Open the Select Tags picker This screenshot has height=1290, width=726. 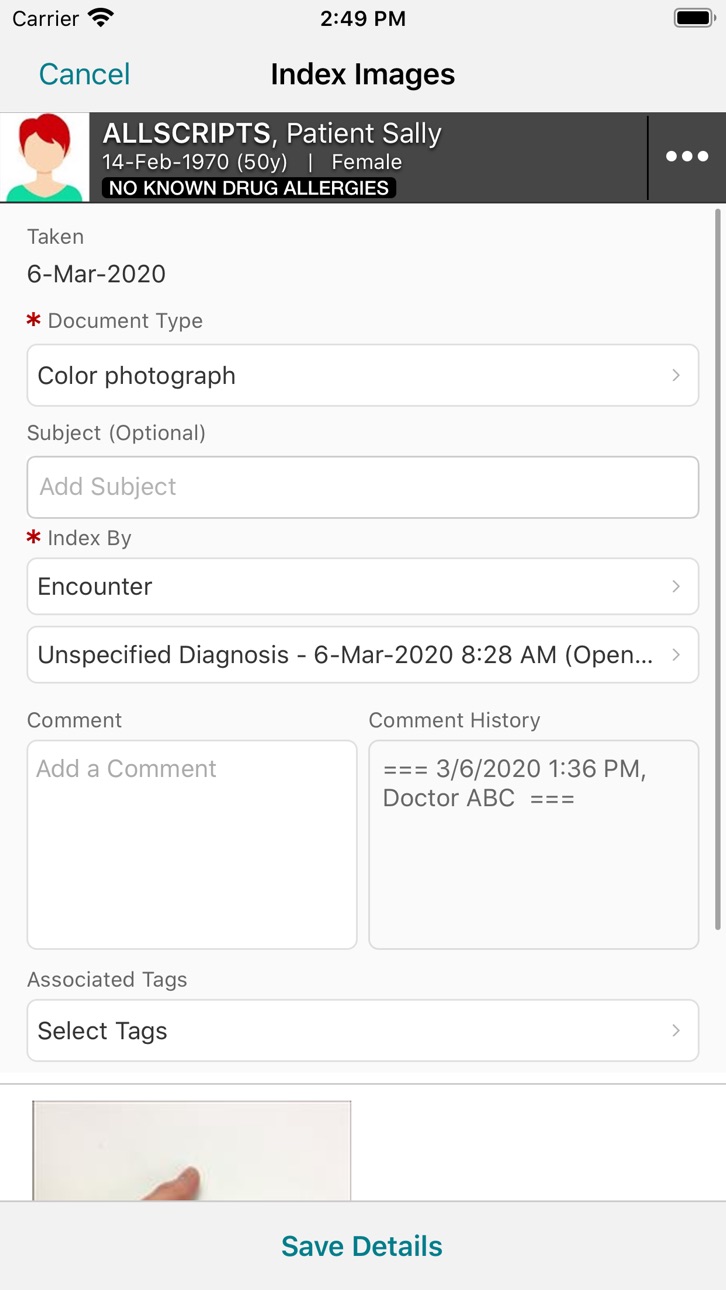coord(363,1030)
